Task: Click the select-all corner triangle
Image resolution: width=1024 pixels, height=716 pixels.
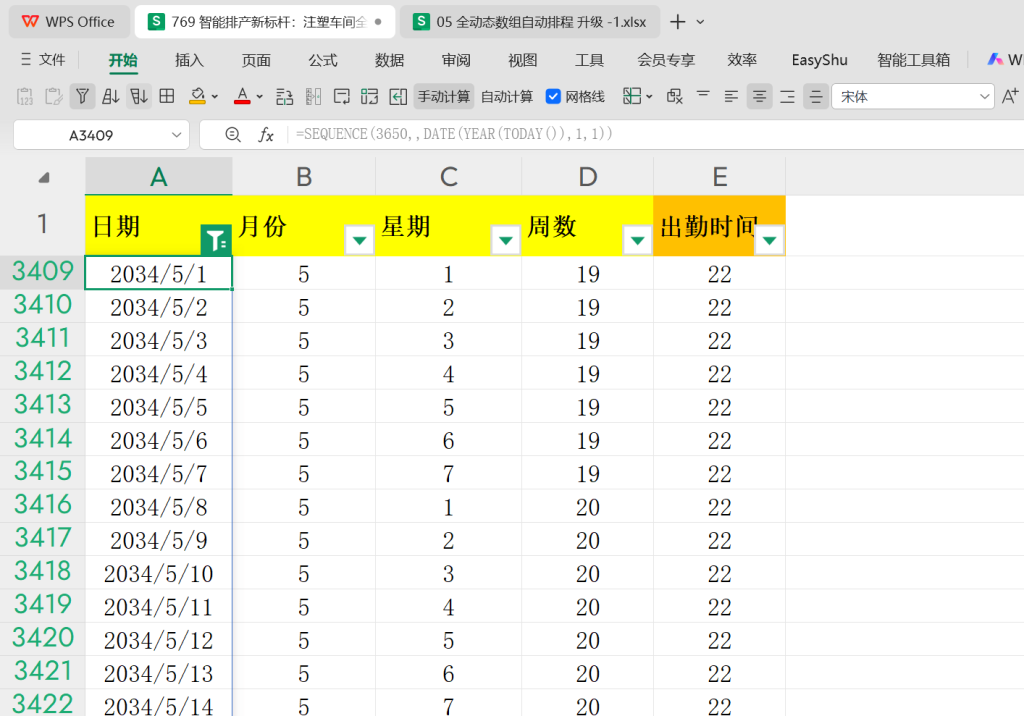Action: pos(44,177)
